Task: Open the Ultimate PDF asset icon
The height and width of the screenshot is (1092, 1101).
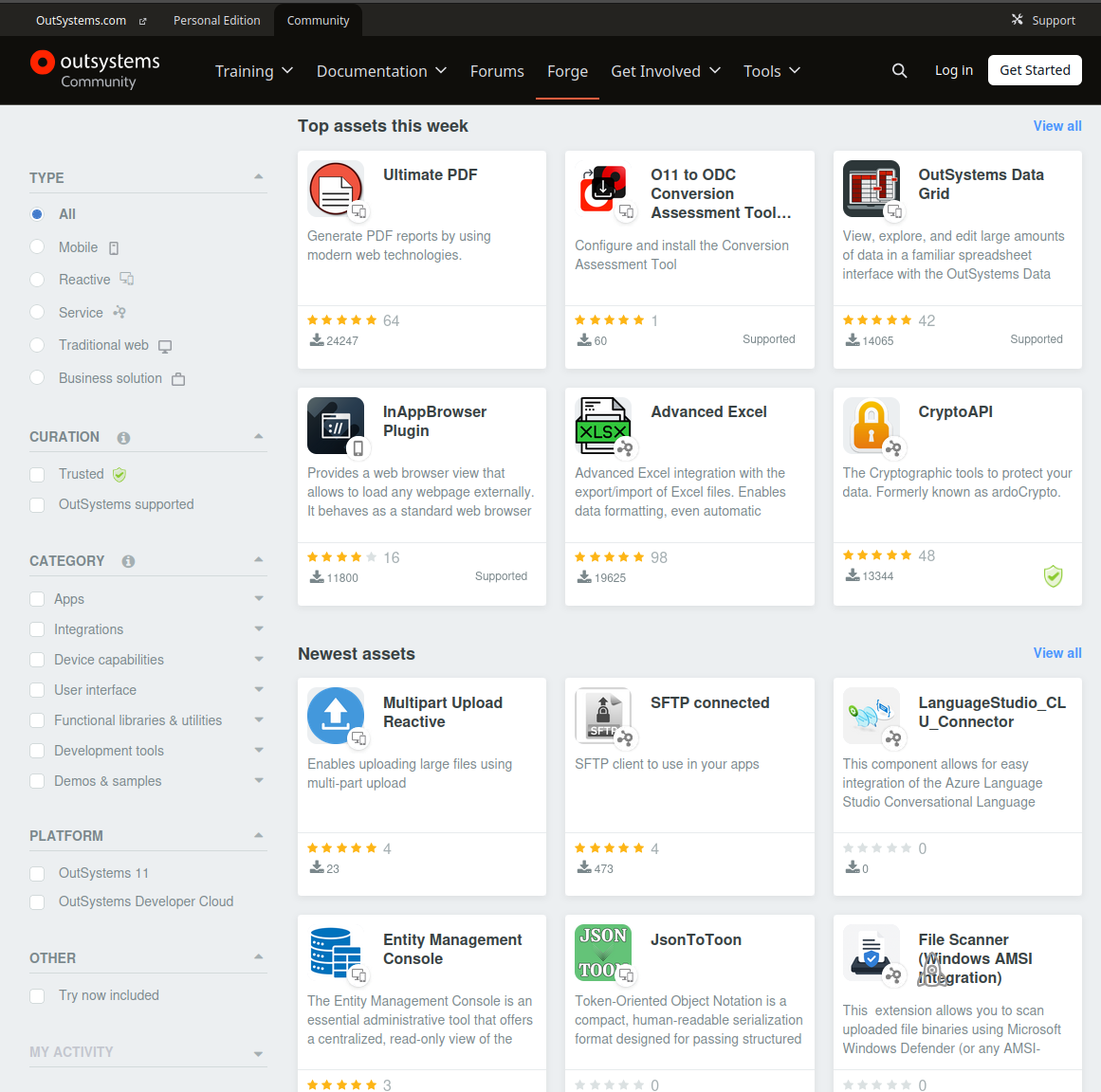Action: pyautogui.click(x=336, y=189)
